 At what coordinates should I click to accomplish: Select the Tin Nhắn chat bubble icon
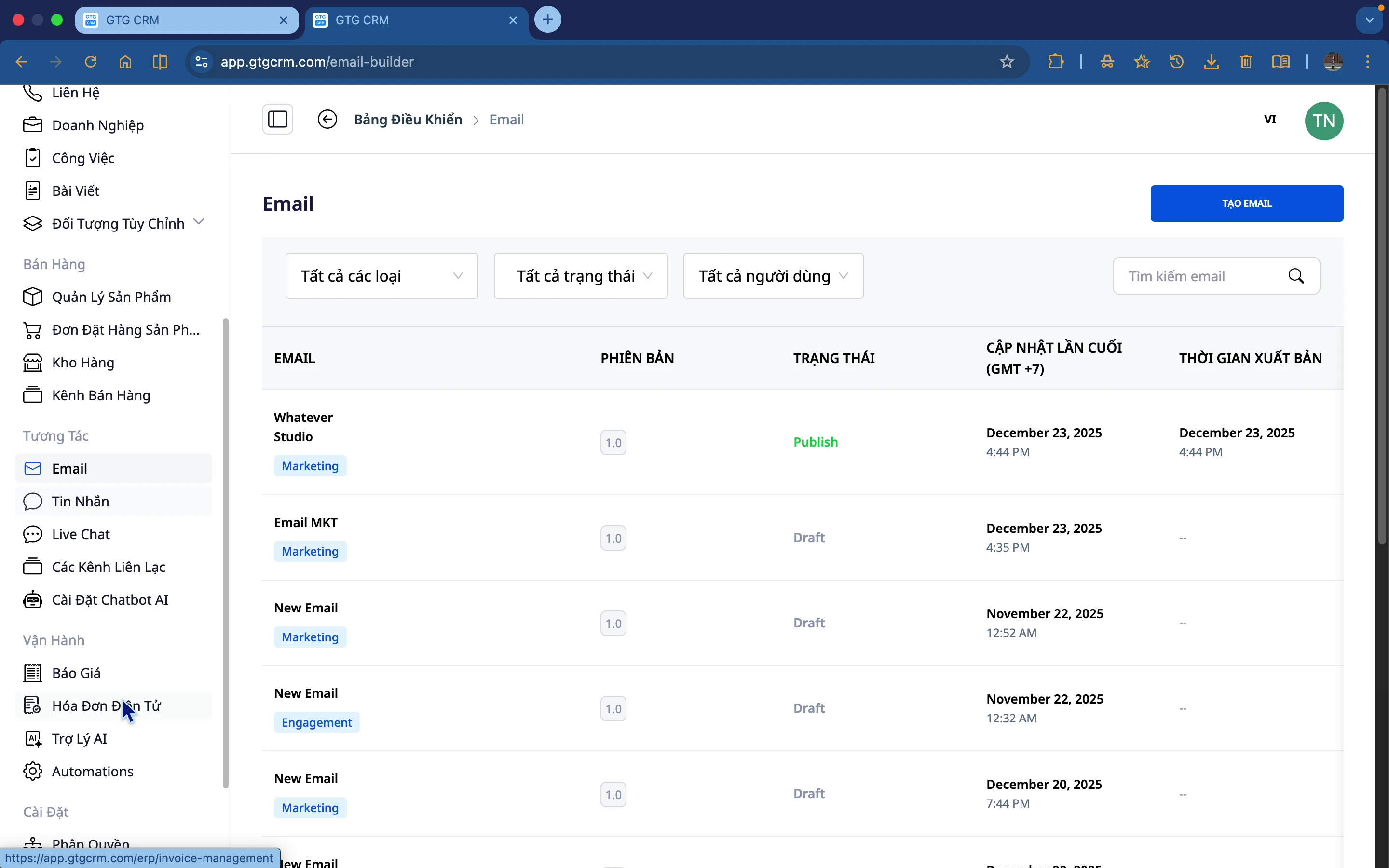point(33,501)
